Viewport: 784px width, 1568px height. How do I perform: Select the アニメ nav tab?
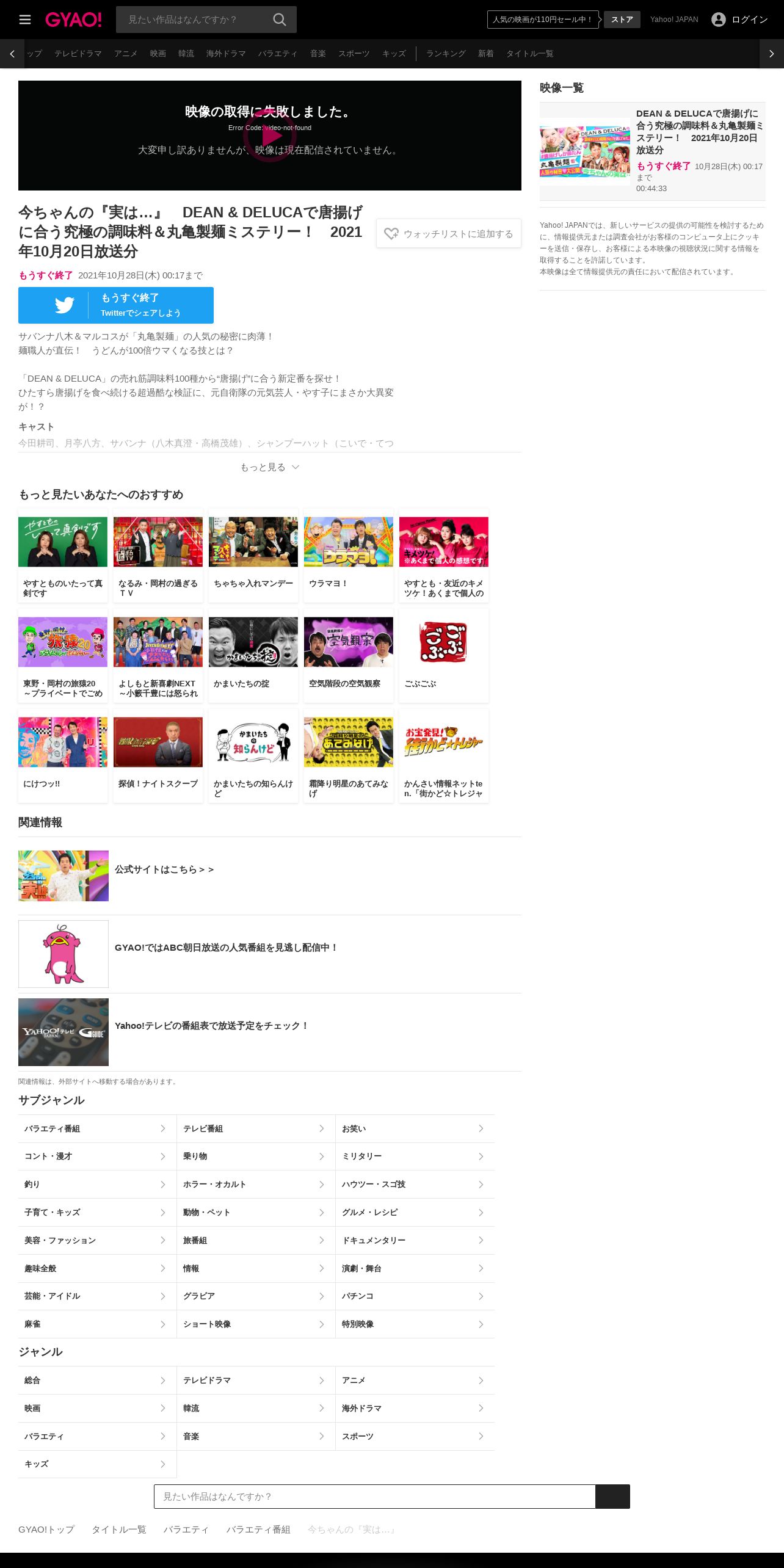tap(126, 54)
